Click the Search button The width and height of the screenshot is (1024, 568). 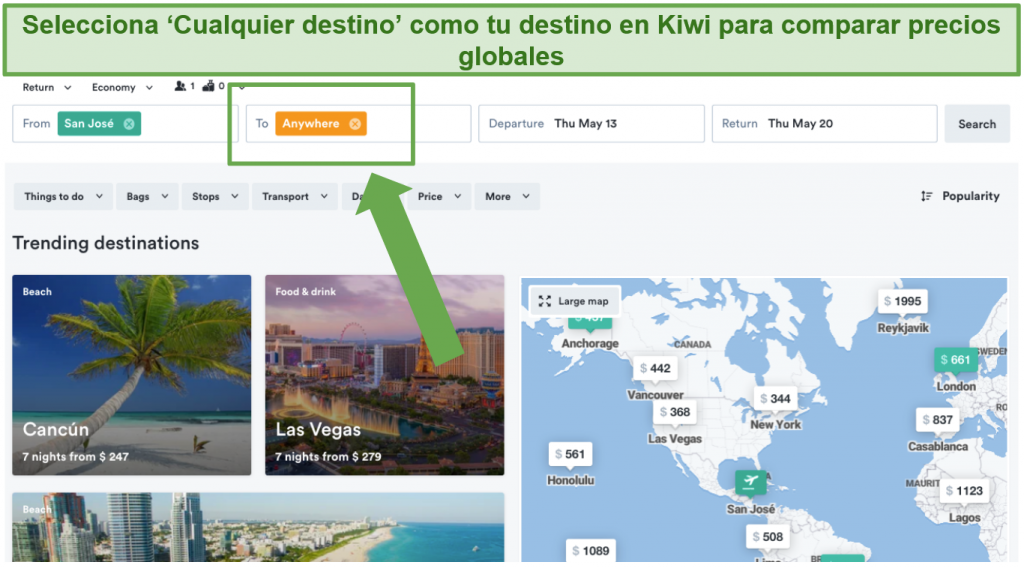977,124
